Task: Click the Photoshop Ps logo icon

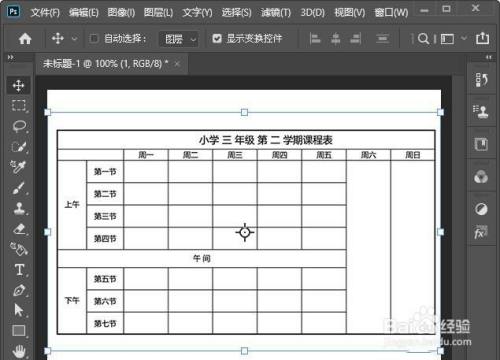Action: (13, 12)
